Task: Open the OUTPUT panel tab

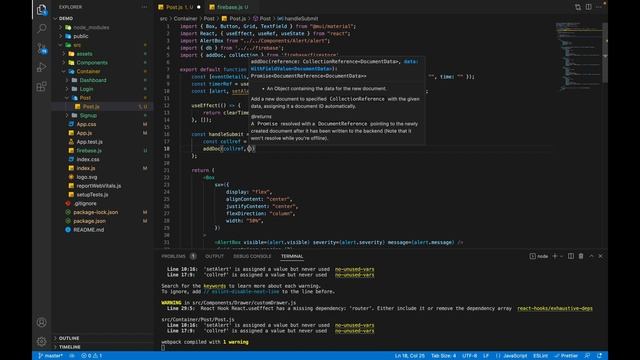Action: coord(214,256)
